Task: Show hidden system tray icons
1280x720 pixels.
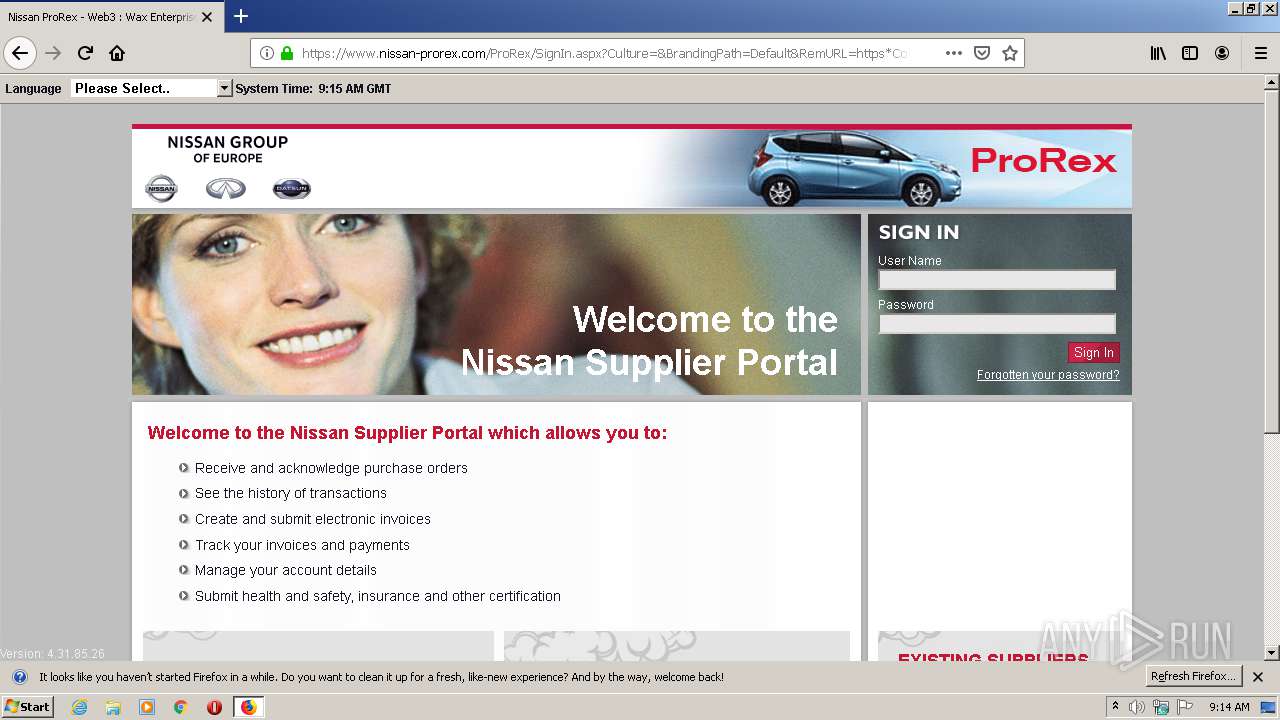Action: pos(1115,707)
